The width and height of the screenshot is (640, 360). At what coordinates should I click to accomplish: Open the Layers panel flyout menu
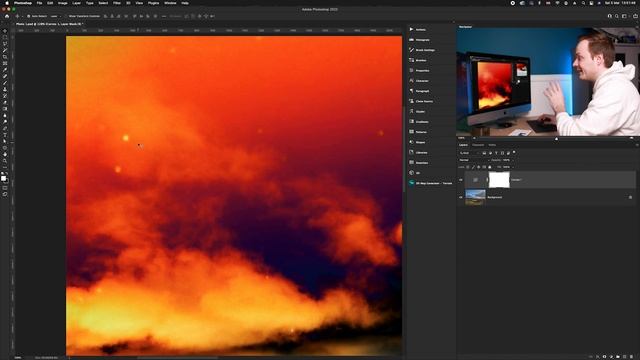point(636,145)
